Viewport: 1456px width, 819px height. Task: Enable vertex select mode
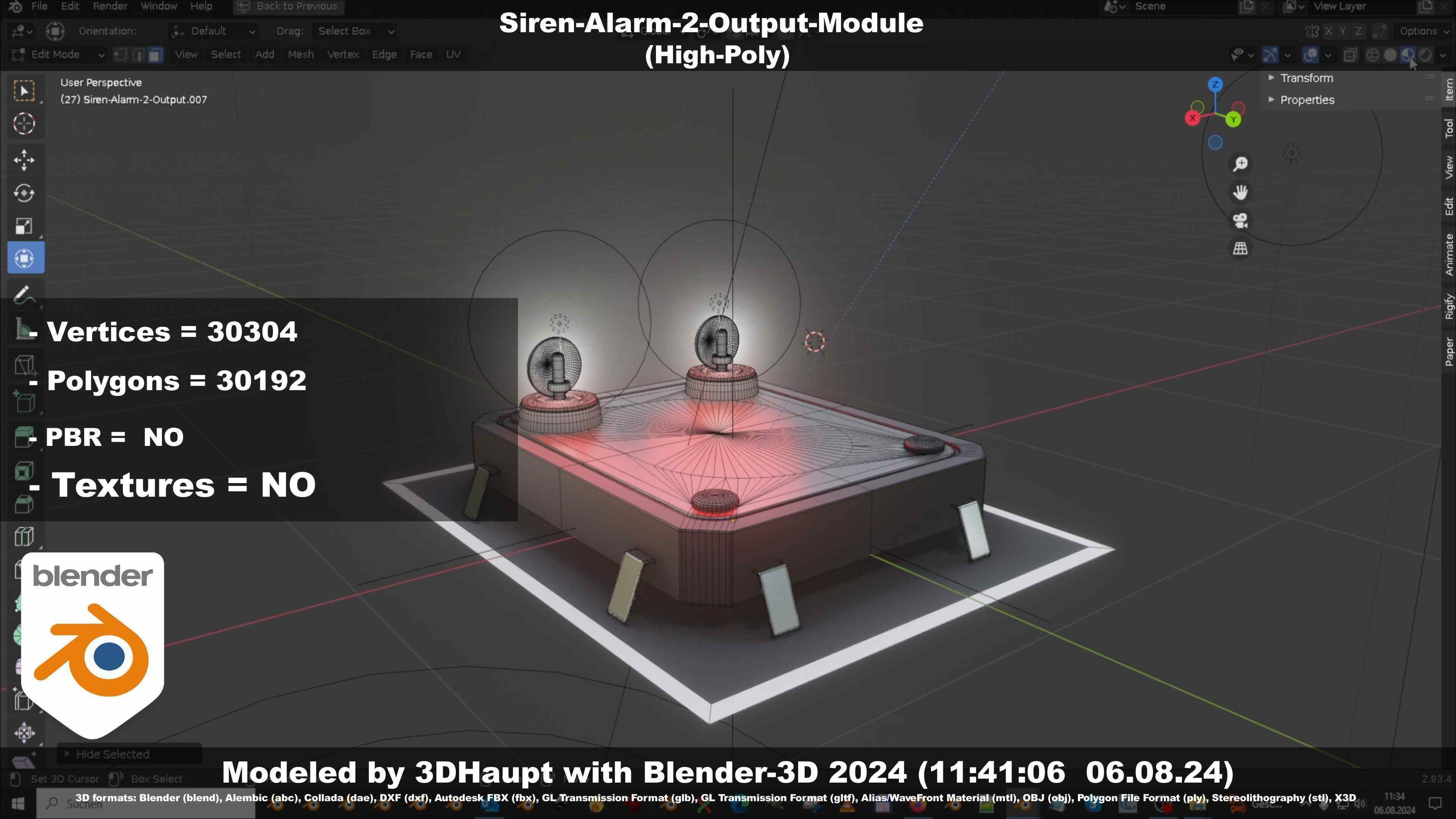pyautogui.click(x=121, y=54)
